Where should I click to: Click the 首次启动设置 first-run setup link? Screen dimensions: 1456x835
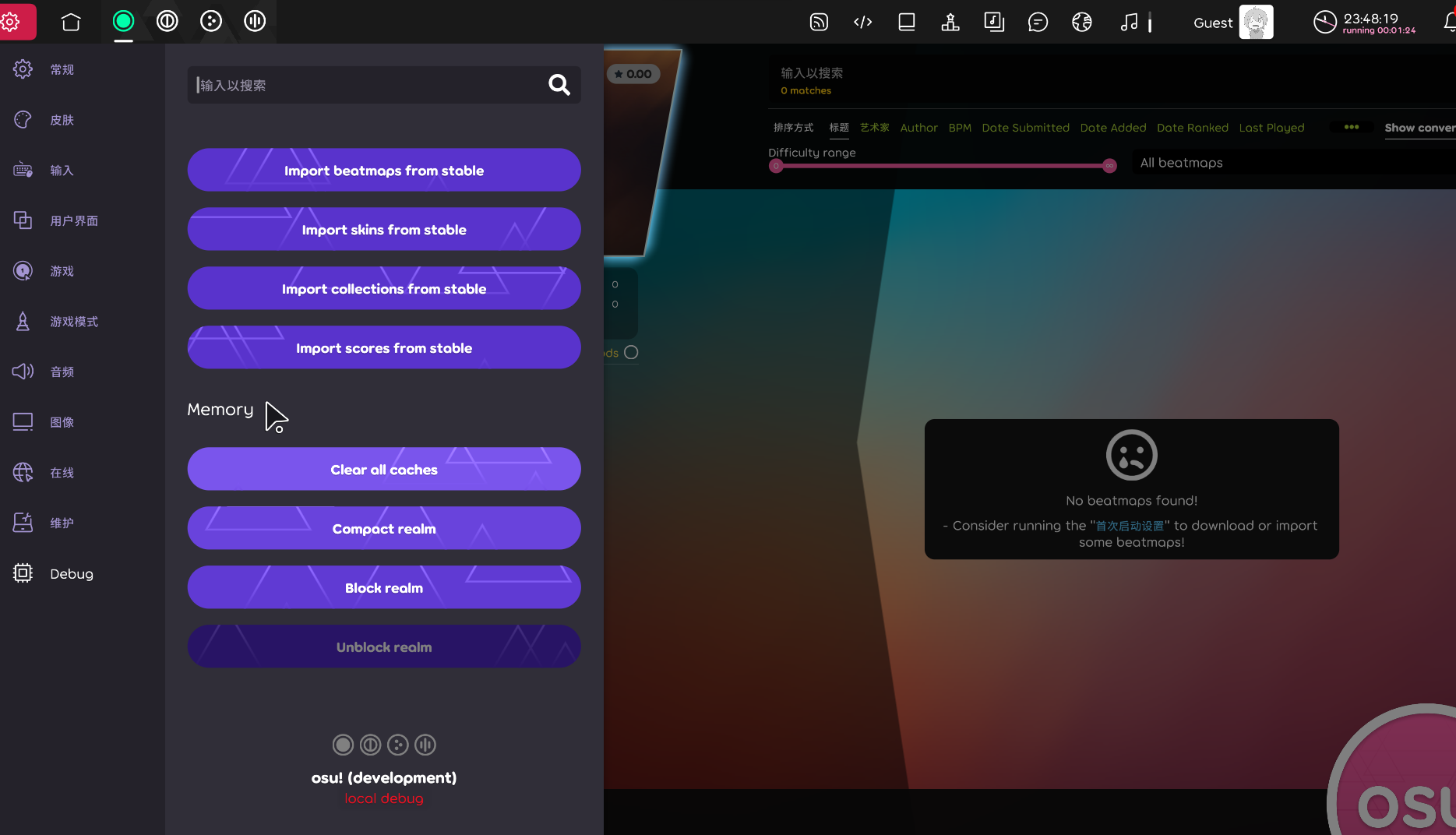click(1130, 526)
